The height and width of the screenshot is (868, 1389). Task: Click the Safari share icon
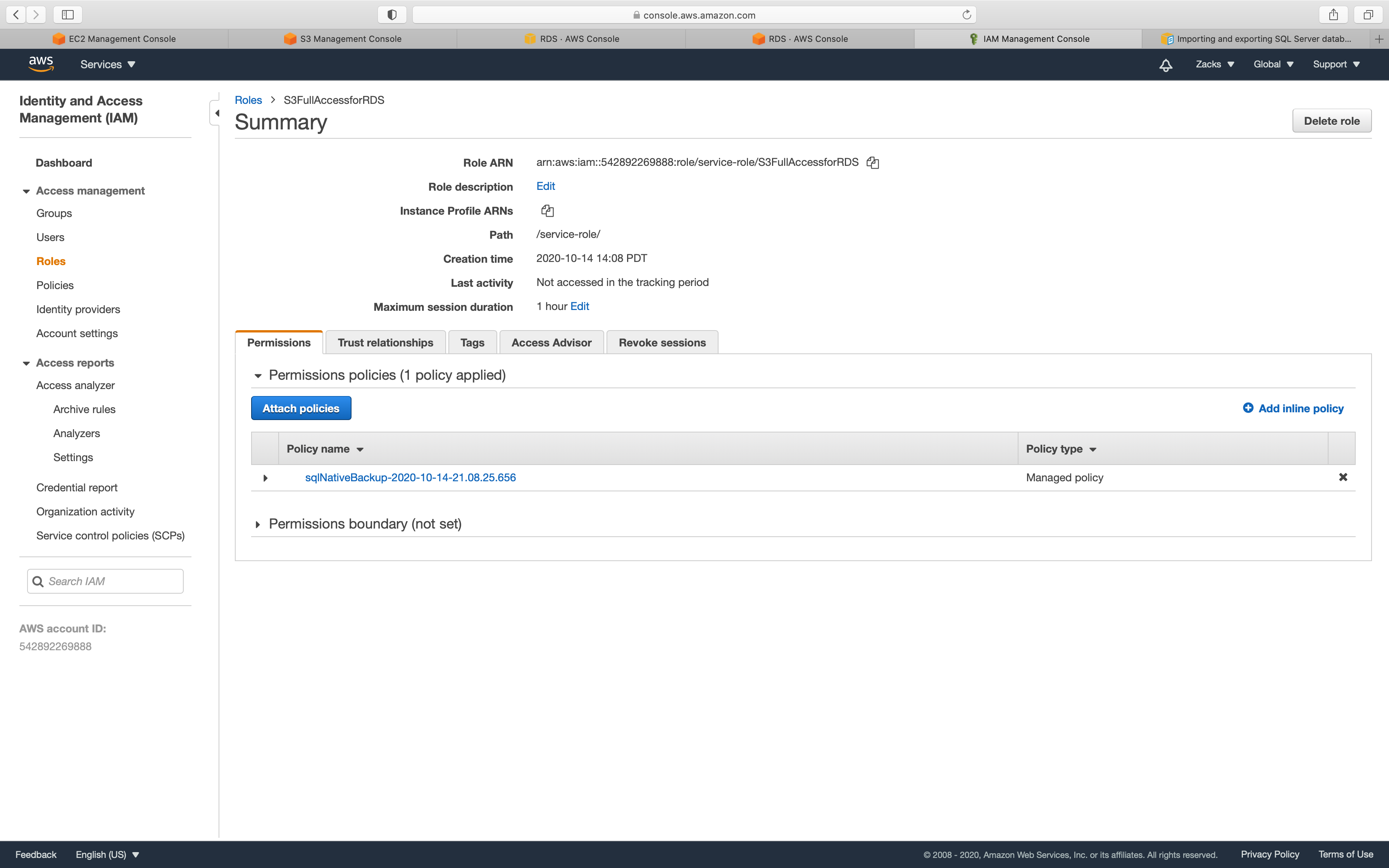1333,15
